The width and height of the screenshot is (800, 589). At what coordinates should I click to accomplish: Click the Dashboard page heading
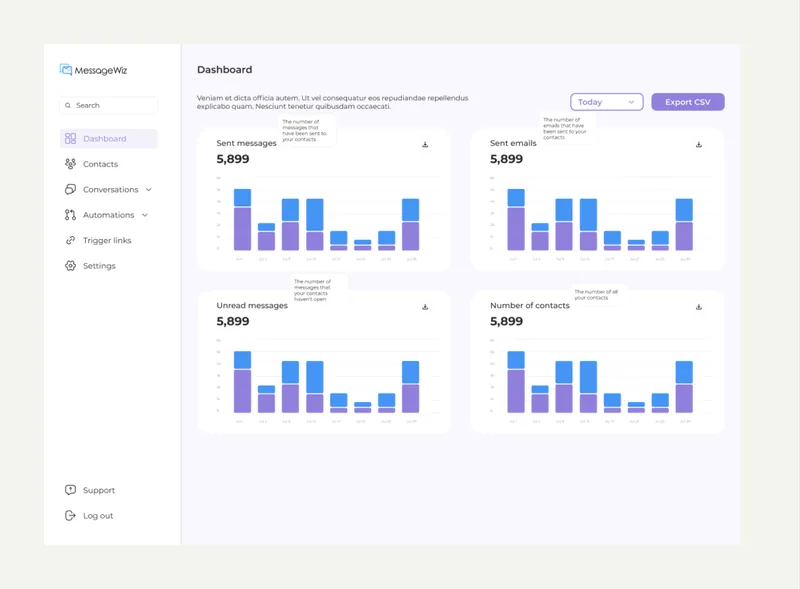224,69
